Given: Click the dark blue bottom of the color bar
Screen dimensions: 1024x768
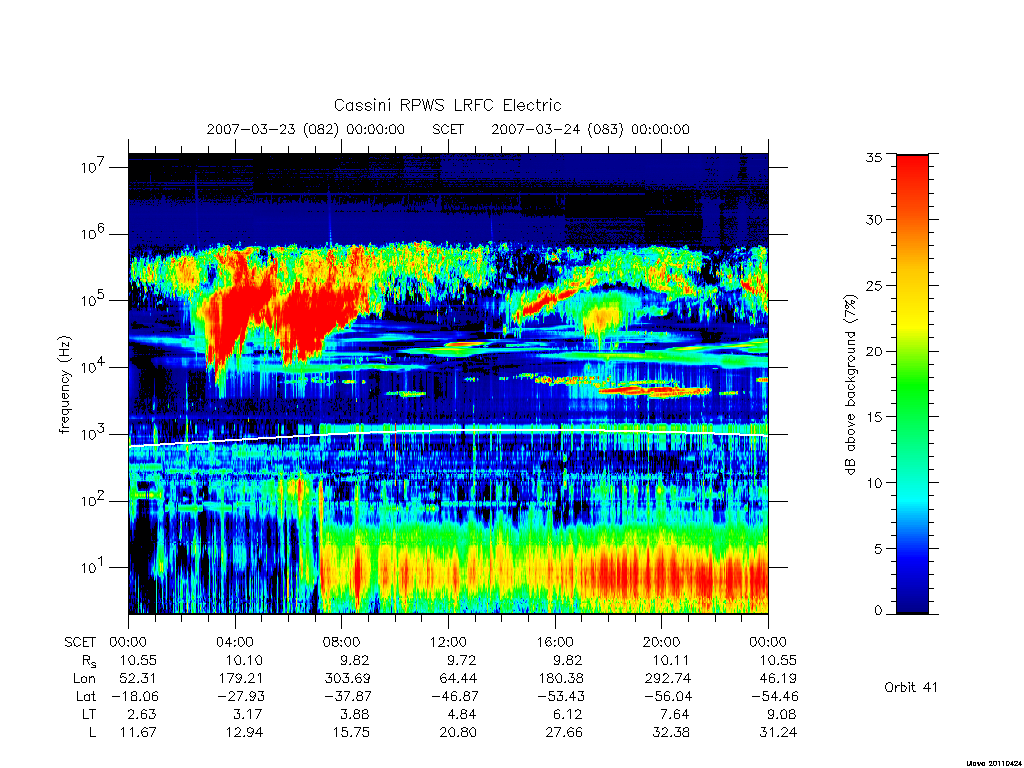Looking at the screenshot, I should pos(912,601).
